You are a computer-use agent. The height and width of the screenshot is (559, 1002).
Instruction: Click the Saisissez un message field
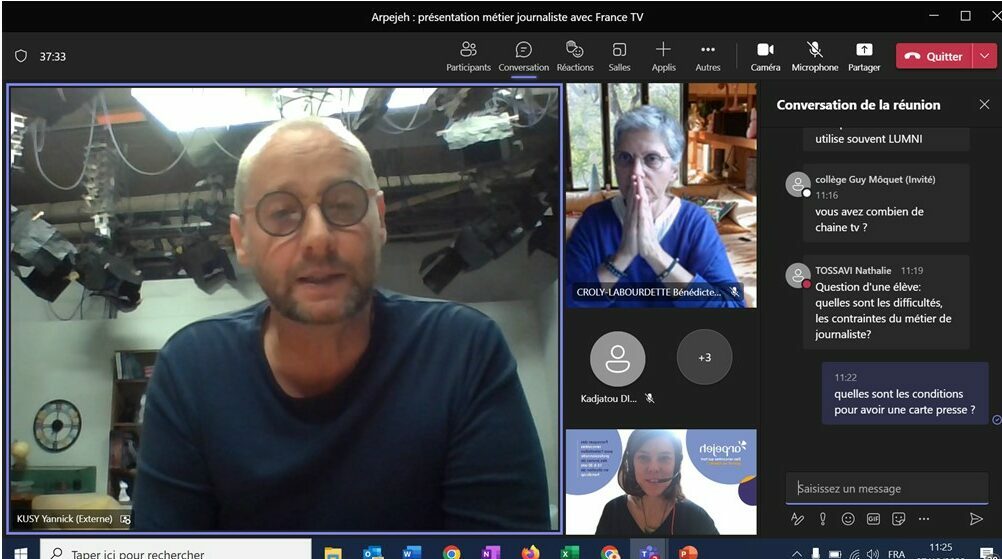(x=885, y=489)
